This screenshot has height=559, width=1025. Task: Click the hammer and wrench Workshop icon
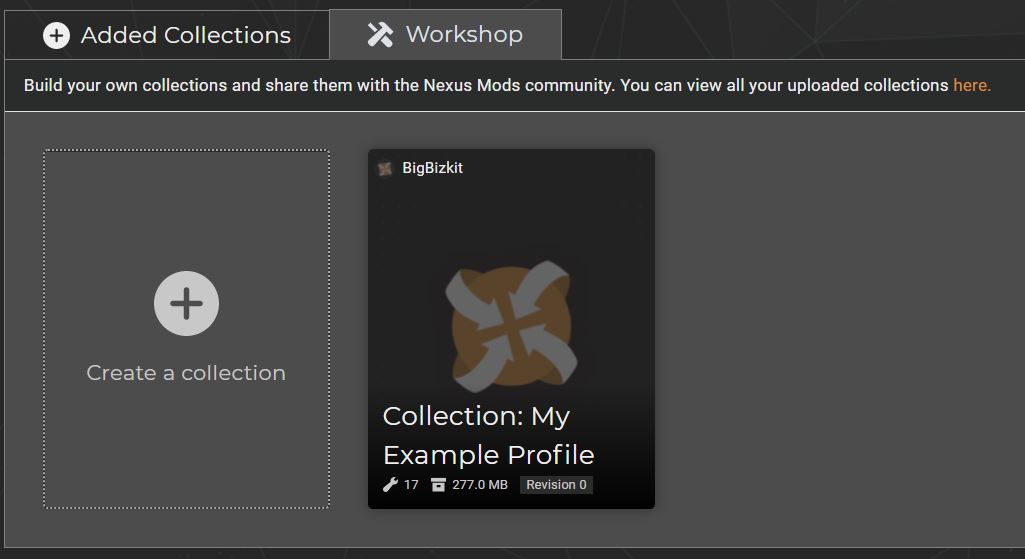[x=380, y=35]
